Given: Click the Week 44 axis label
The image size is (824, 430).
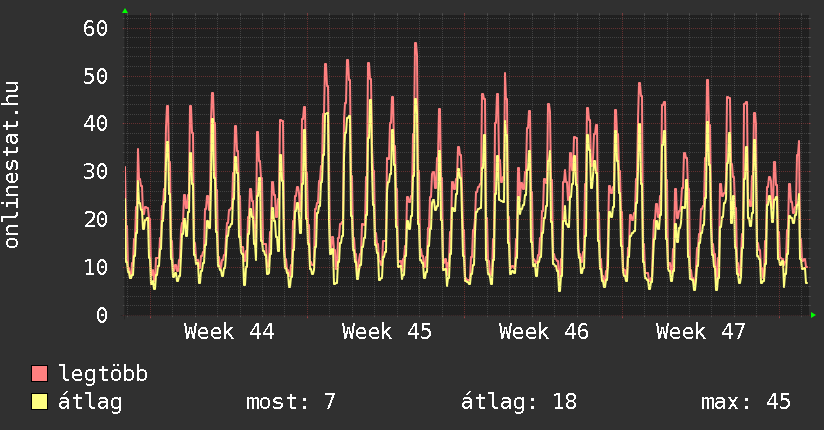Looking at the screenshot, I should pos(229,332).
